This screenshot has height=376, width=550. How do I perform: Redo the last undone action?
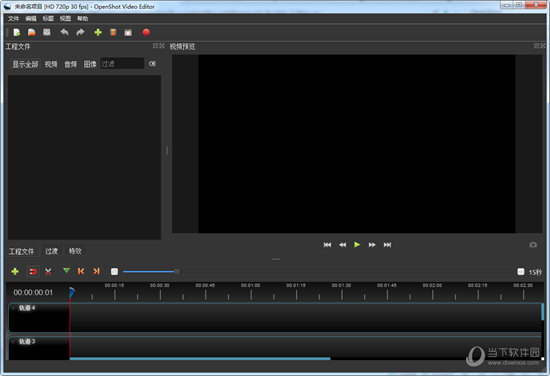(x=80, y=33)
